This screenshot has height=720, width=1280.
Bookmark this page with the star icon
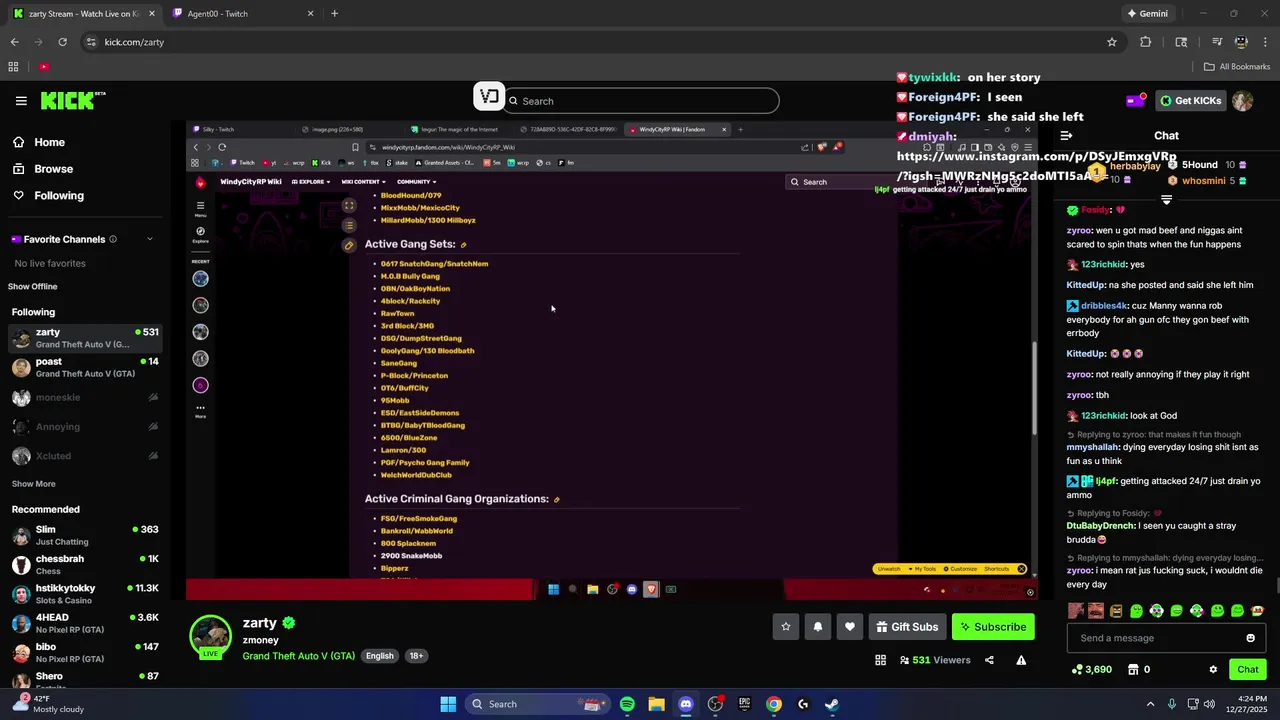click(1111, 42)
